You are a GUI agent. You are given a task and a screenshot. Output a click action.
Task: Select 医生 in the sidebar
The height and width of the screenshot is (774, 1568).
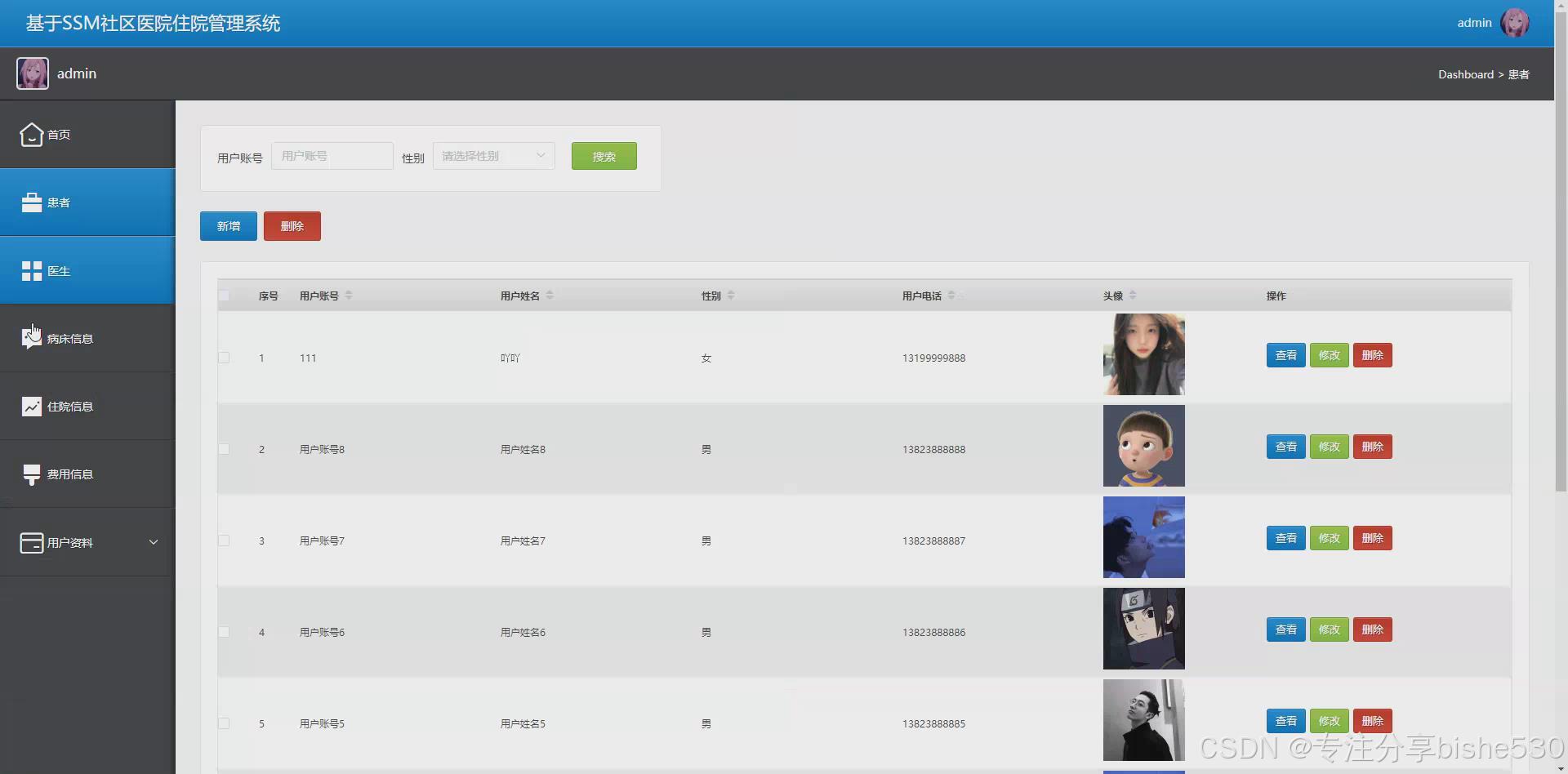coord(87,270)
